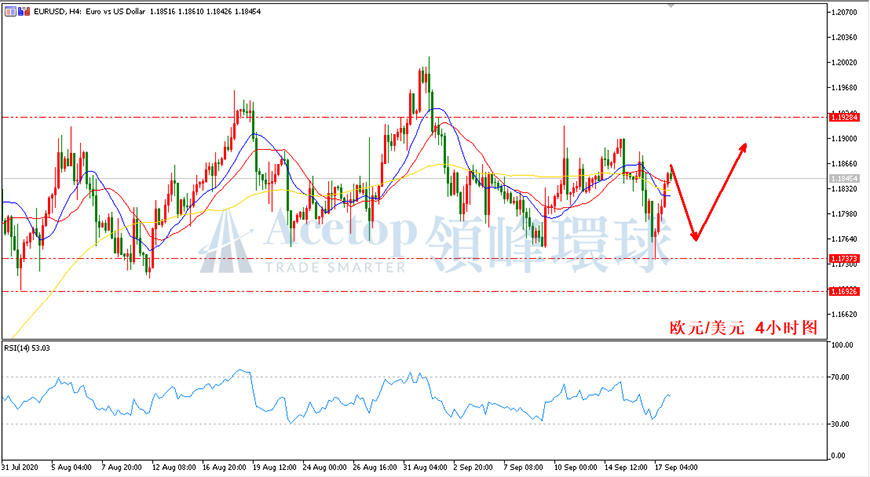This screenshot has width=870, height=477.
Task: Click the 17 Sep 04:00 time axis label
Action: (676, 468)
